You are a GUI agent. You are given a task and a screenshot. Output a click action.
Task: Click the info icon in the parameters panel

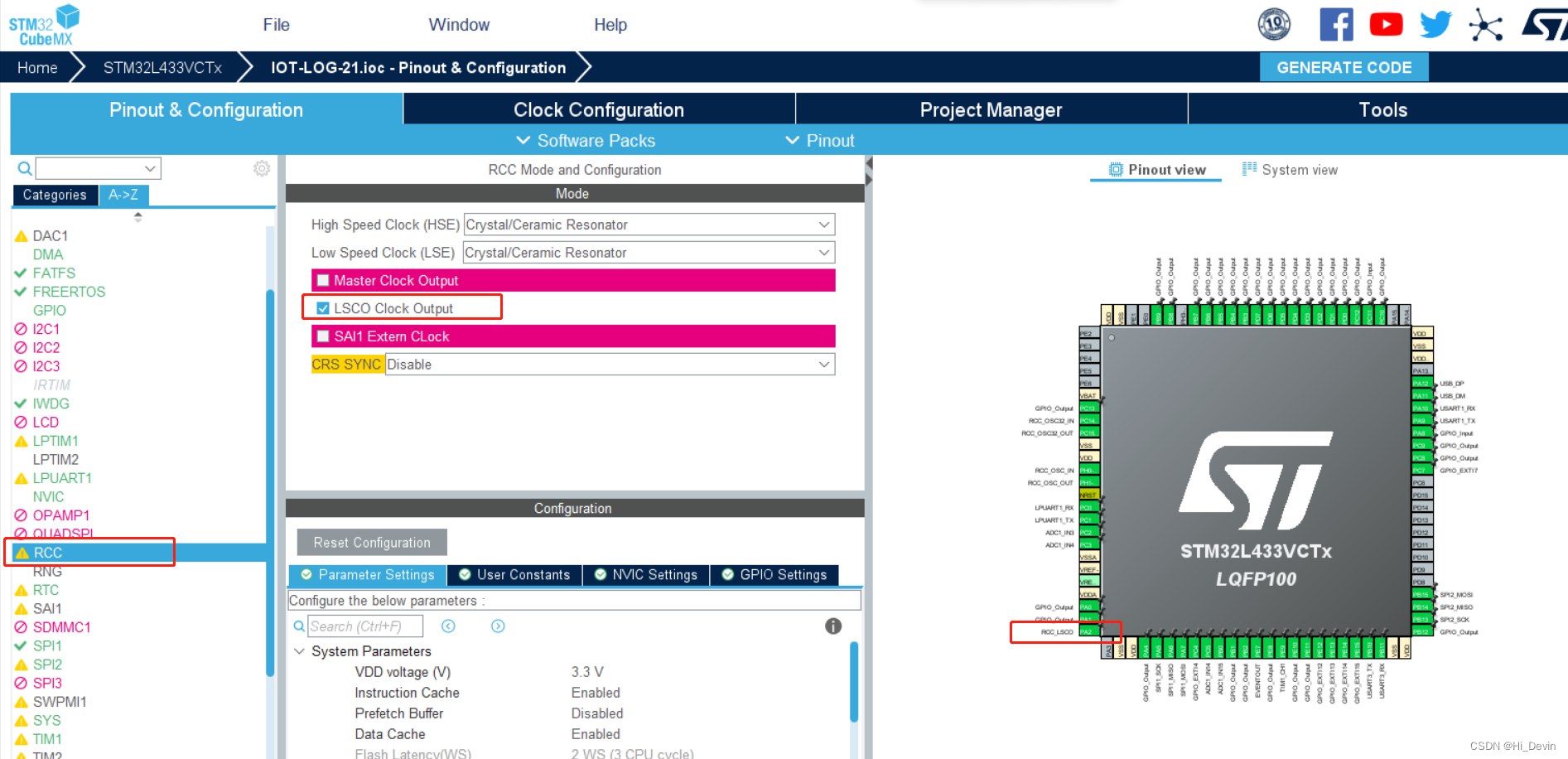tap(832, 626)
